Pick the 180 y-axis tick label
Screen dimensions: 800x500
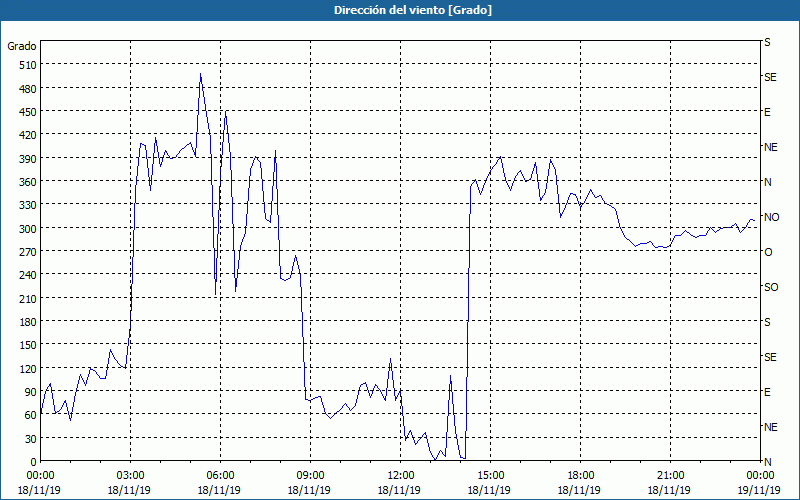pyautogui.click(x=28, y=321)
